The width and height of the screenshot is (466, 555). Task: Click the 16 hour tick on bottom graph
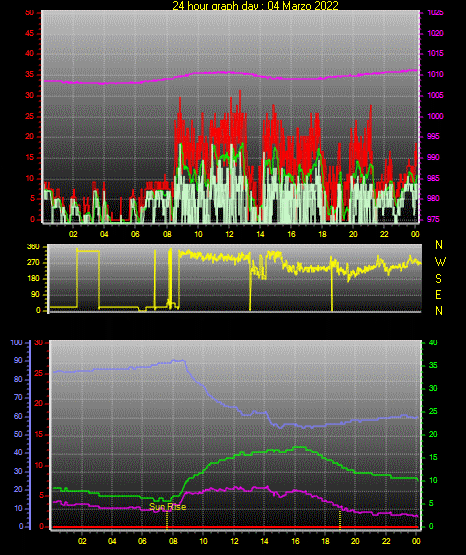click(x=295, y=541)
